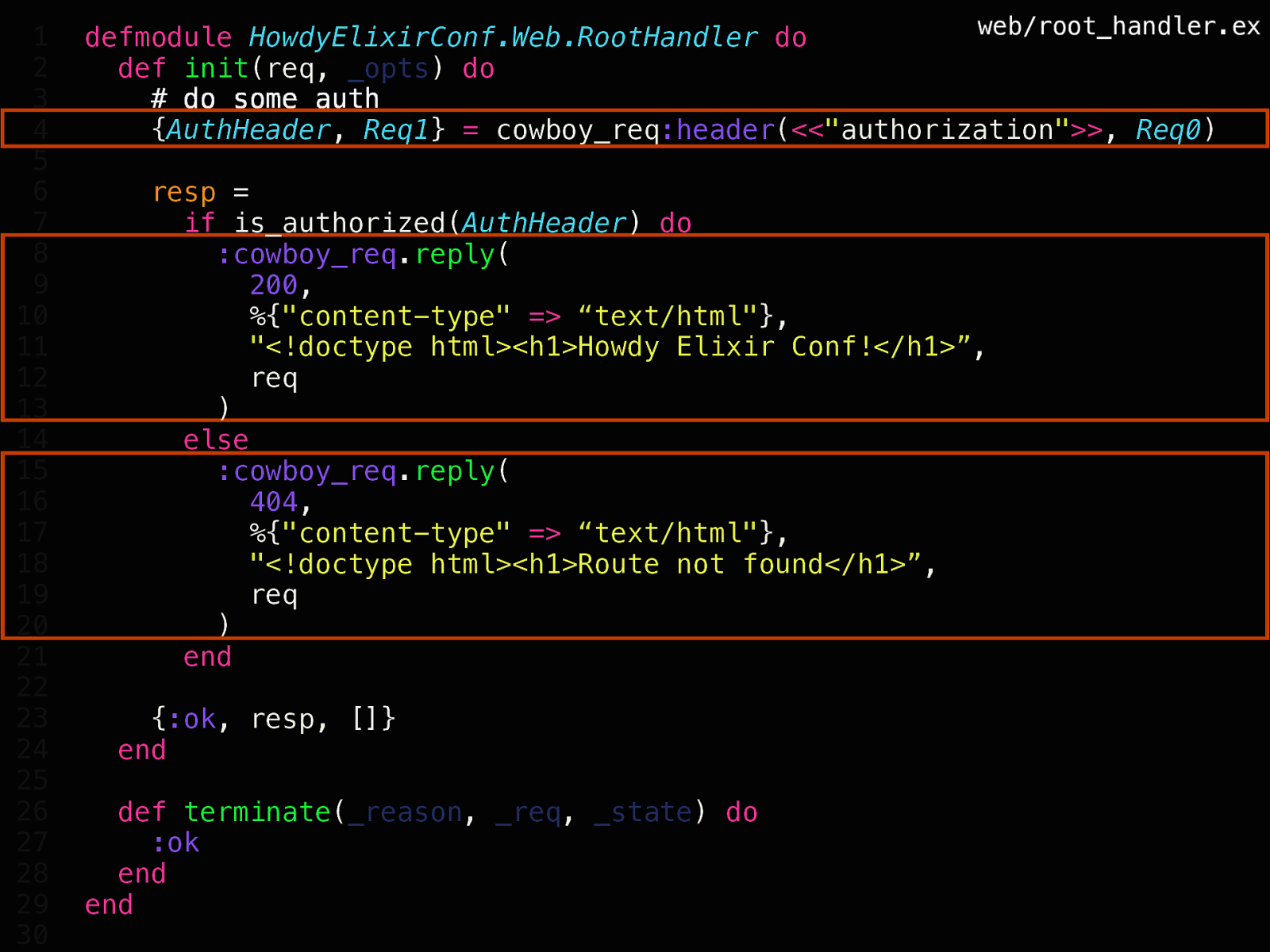The width and height of the screenshot is (1270, 952).
Task: Select the orange resp variable on line 6
Action: coord(184,193)
